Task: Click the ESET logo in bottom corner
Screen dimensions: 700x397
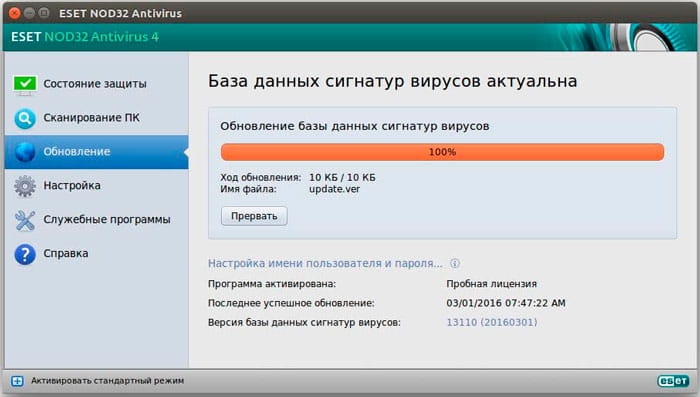Action: pos(673,381)
